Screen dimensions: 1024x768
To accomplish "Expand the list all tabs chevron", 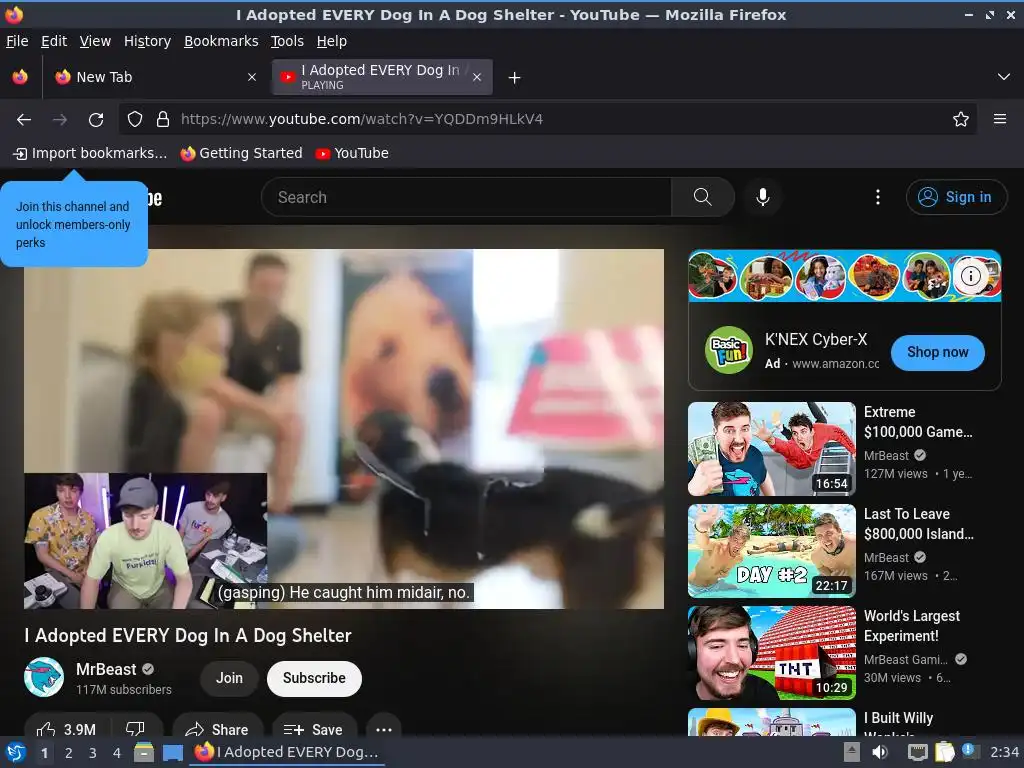I will coord(1004,77).
